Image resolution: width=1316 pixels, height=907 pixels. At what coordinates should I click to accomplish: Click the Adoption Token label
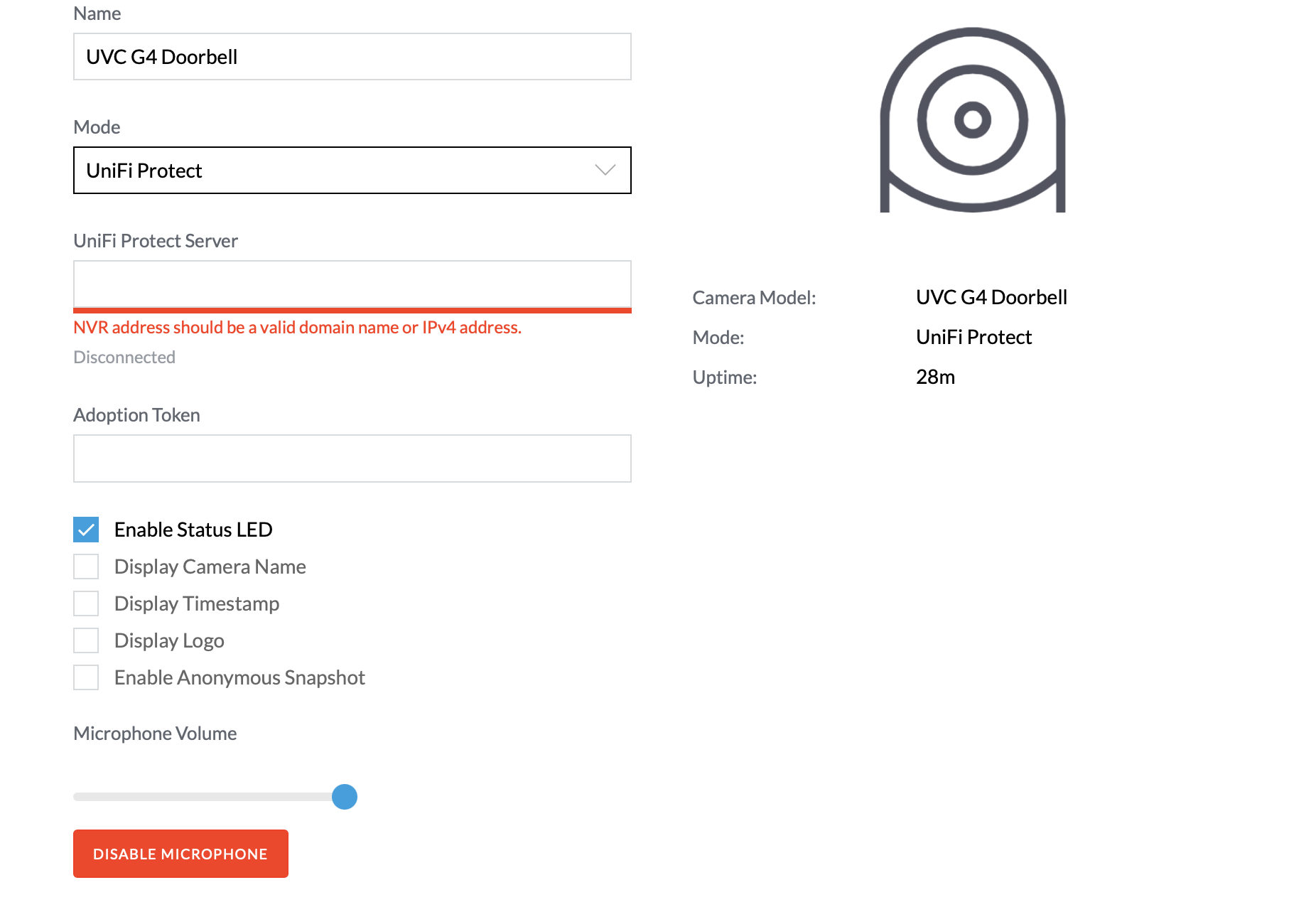(136, 415)
